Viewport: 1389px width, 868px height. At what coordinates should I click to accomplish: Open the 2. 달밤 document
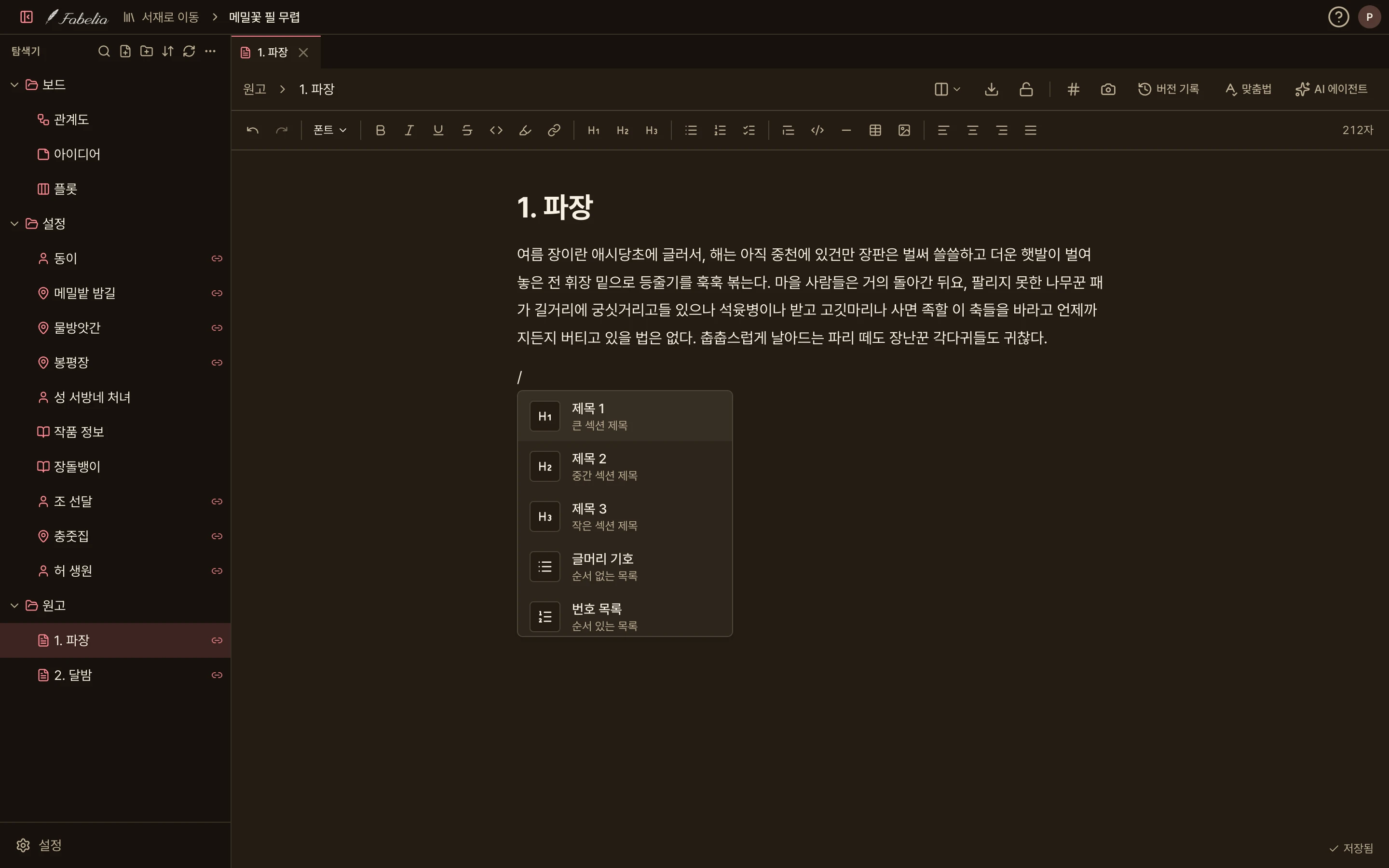click(115, 675)
